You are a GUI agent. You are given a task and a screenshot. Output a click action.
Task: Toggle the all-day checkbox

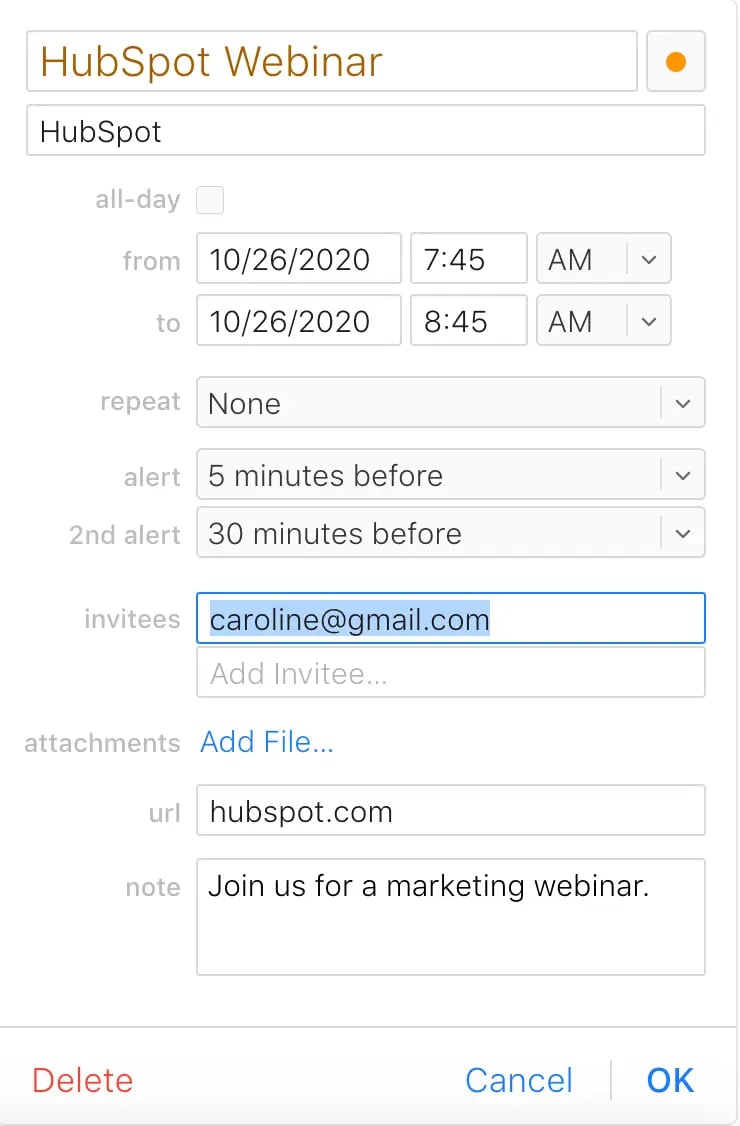tap(210, 200)
